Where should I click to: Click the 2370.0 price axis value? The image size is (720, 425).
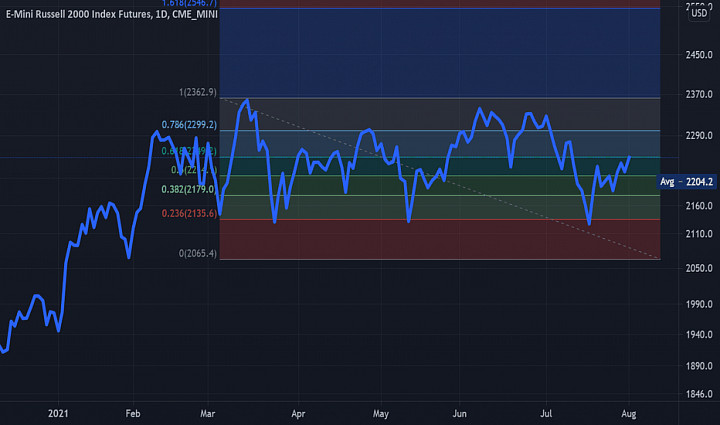(x=699, y=94)
